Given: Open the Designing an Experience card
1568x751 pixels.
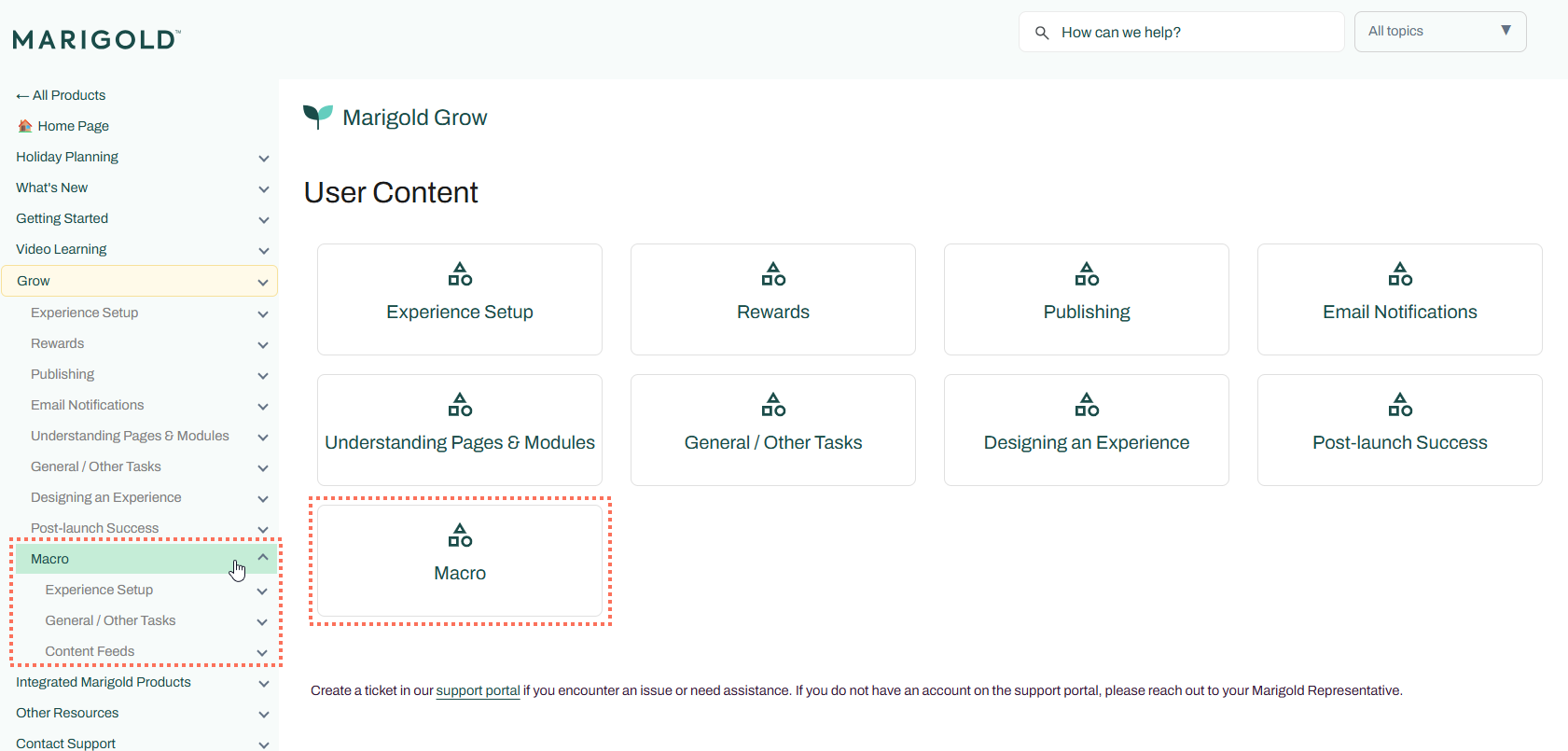Looking at the screenshot, I should [1086, 430].
